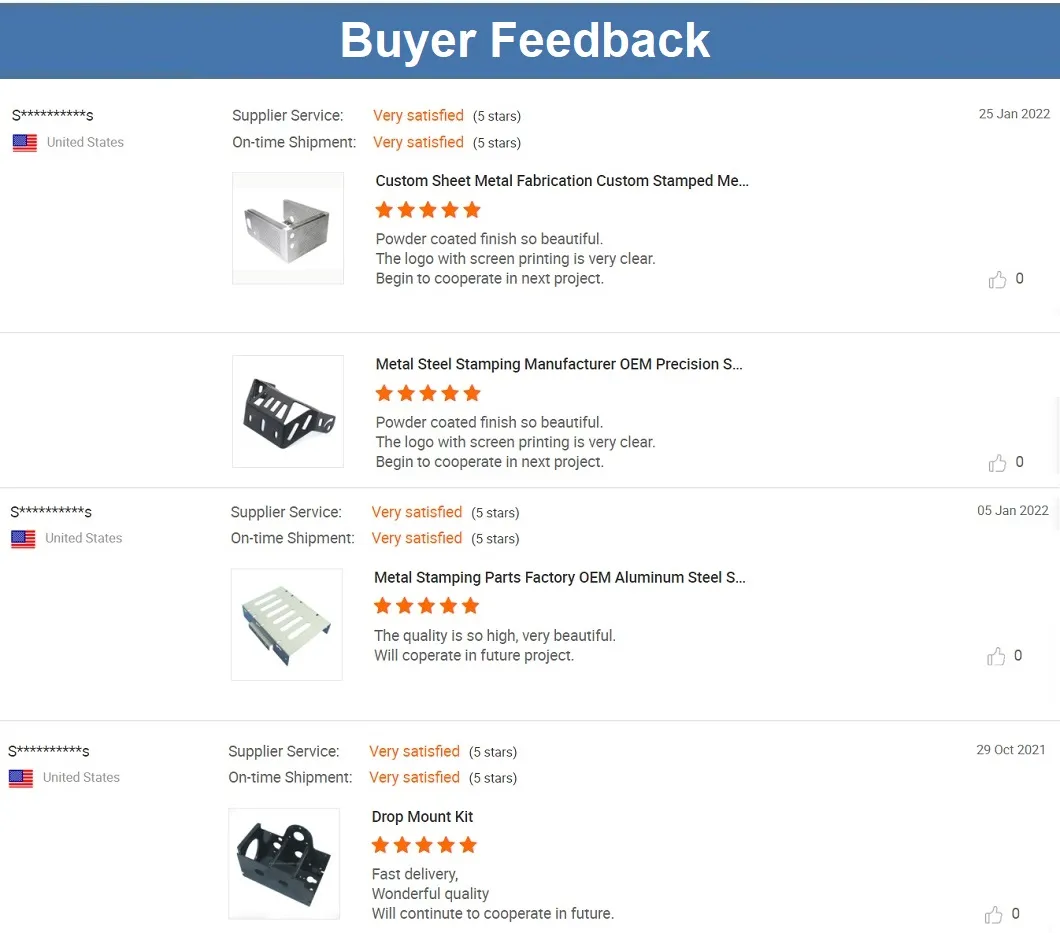This screenshot has width=1060, height=933.
Task: Click the thumbs up icon beside the Drop Mount Kit review
Action: click(993, 914)
